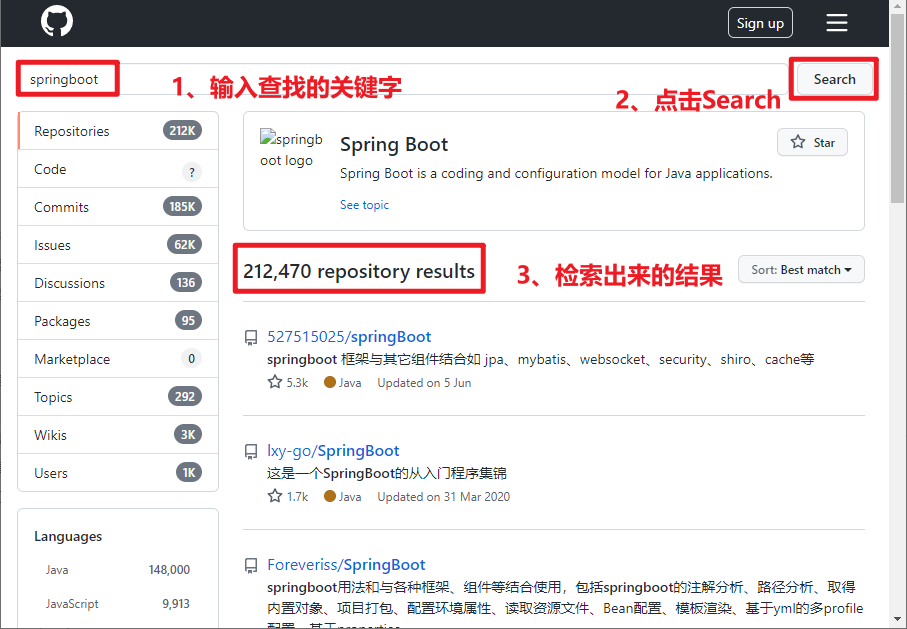Click the Search button
This screenshot has height=629, width=907.
click(x=834, y=79)
